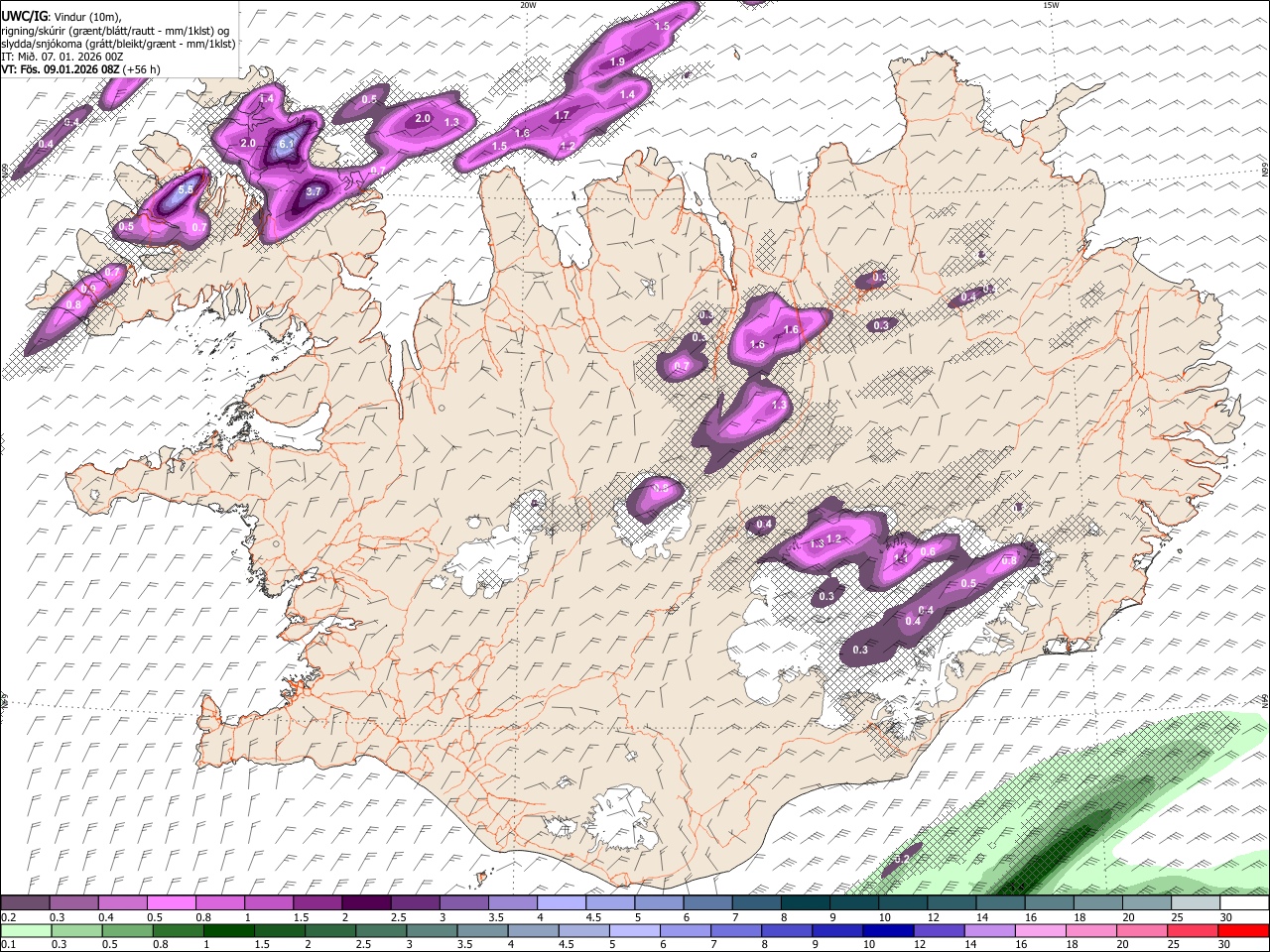Click the 5.5 snowfall value in the Westfjords
The height and width of the screenshot is (952, 1270).
[x=186, y=188]
